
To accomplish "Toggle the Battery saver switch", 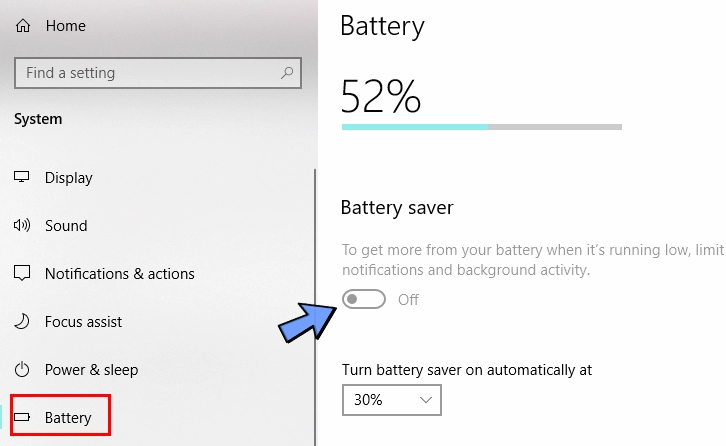I will tap(363, 299).
